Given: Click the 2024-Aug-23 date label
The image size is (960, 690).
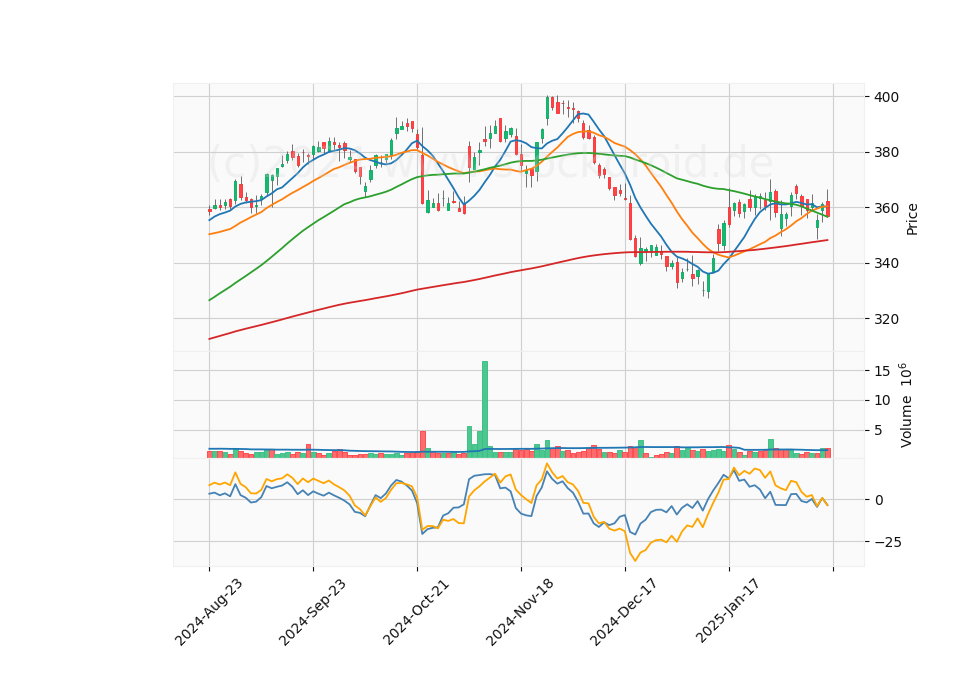Looking at the screenshot, I should tap(209, 612).
